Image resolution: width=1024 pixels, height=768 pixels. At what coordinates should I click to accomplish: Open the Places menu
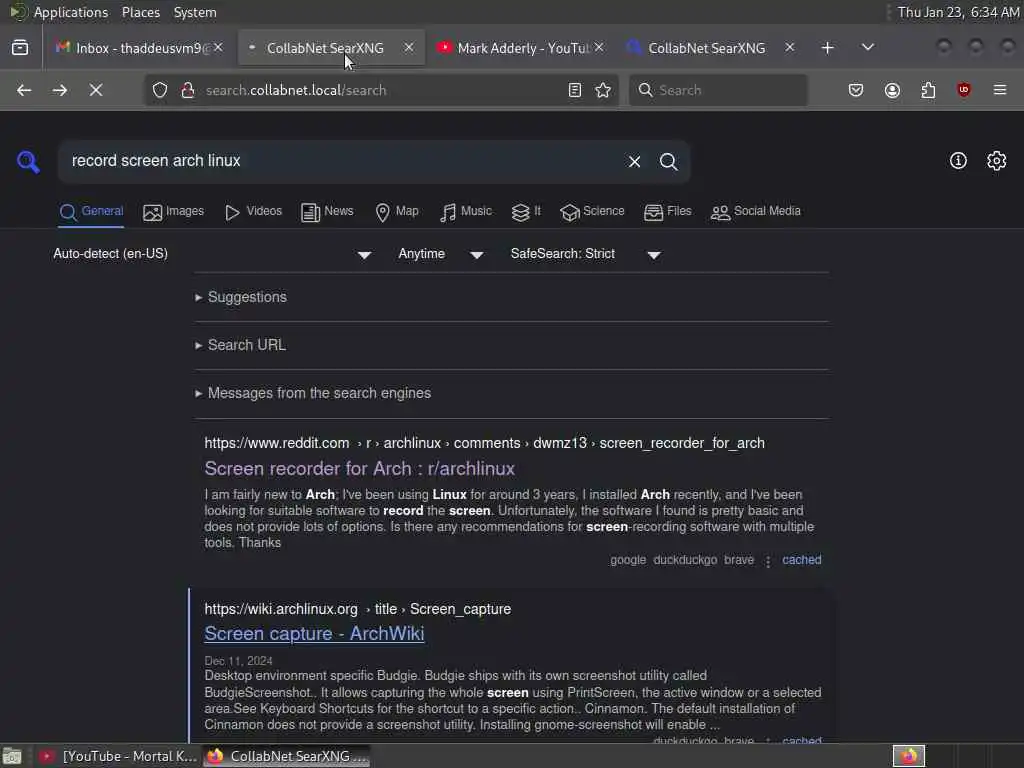(x=140, y=12)
